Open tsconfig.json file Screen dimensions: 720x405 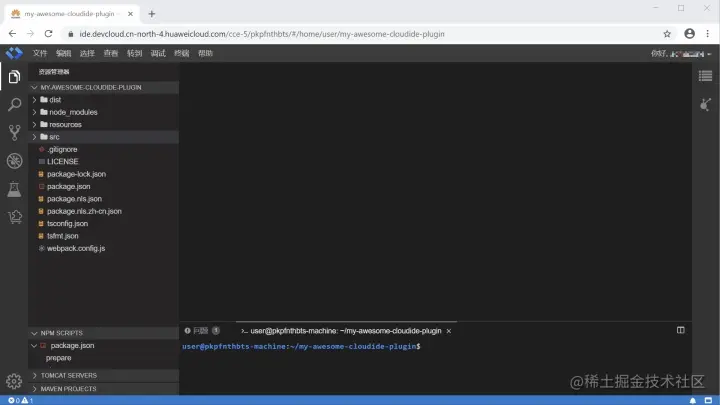tap(67, 224)
